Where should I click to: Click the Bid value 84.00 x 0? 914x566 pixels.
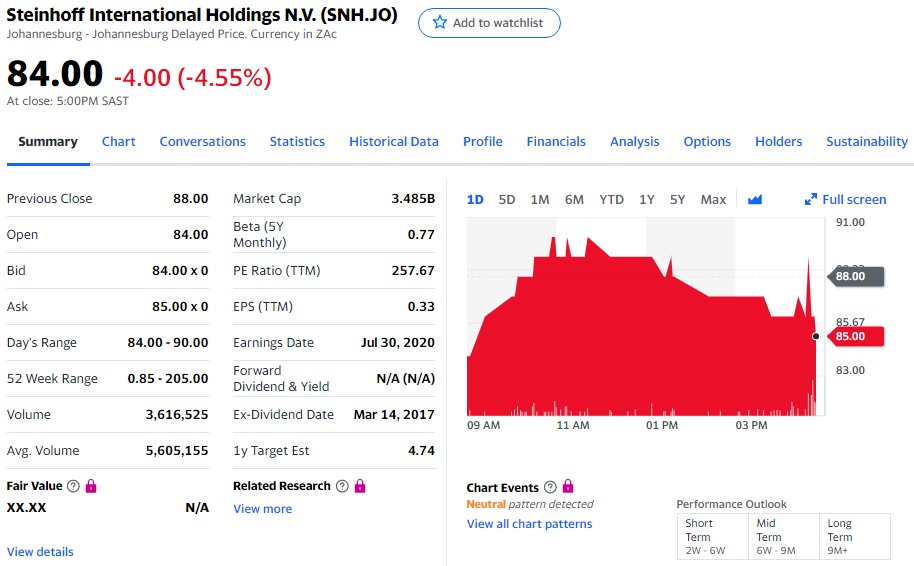click(180, 270)
